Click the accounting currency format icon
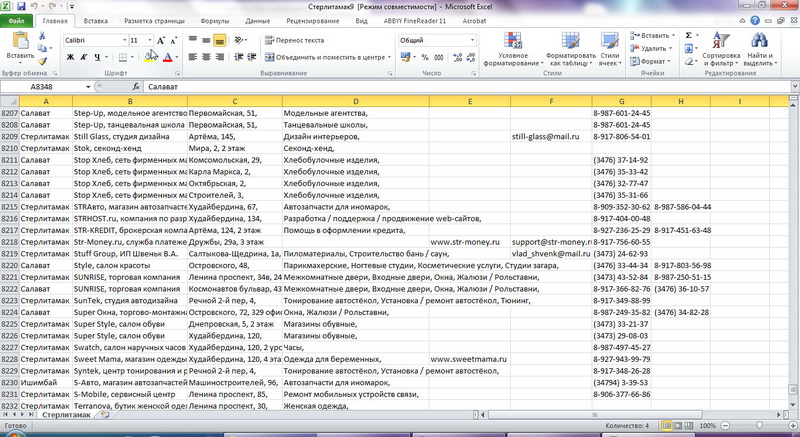Screen dimensions: 800x437 pyautogui.click(x=405, y=57)
